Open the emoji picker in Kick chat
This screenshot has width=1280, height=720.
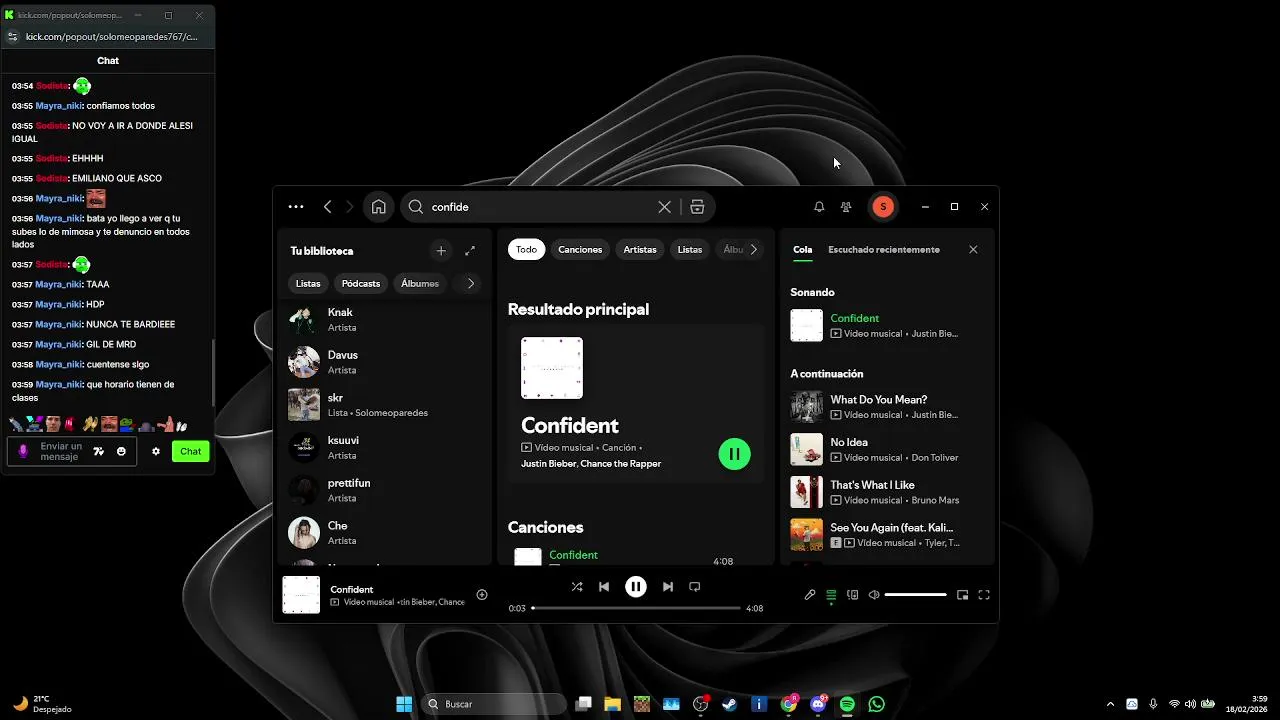pyautogui.click(x=121, y=452)
